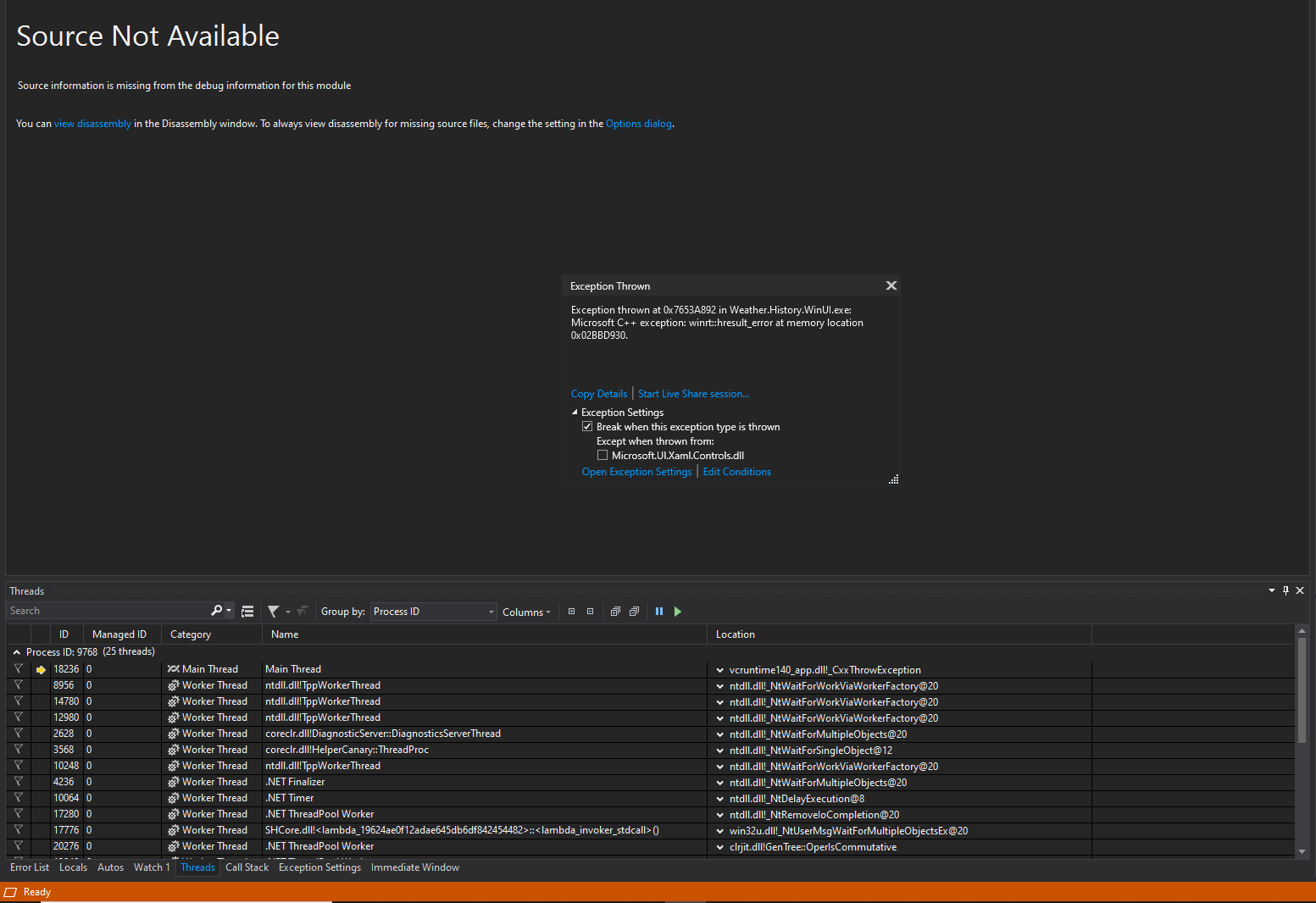Click Threads list vertical scrollbar thumb

(1302, 690)
